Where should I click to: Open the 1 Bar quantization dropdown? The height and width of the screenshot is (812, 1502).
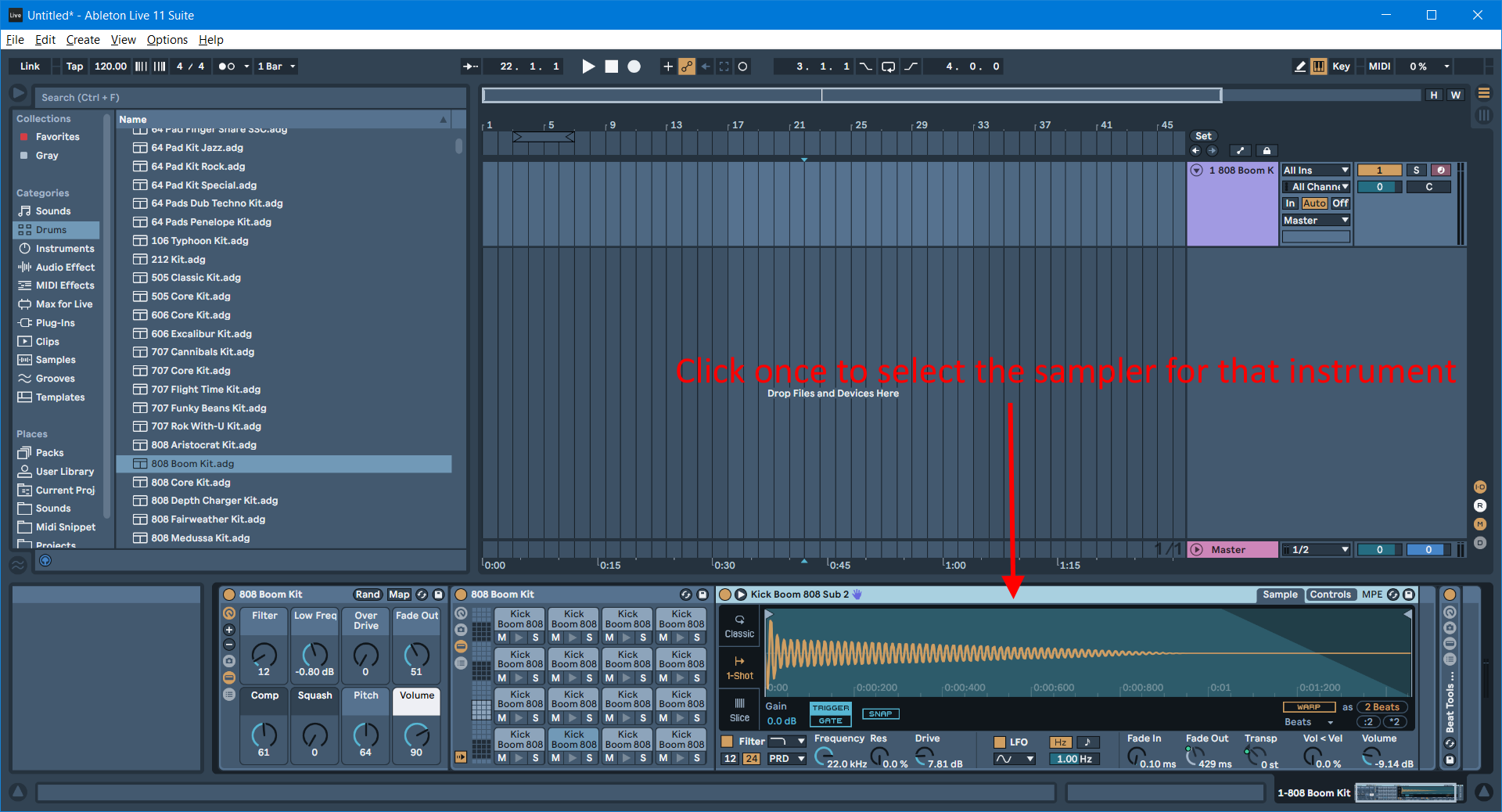tap(276, 66)
